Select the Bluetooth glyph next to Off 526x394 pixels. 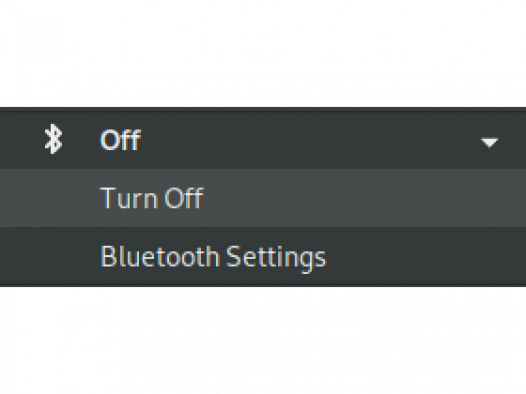54,139
